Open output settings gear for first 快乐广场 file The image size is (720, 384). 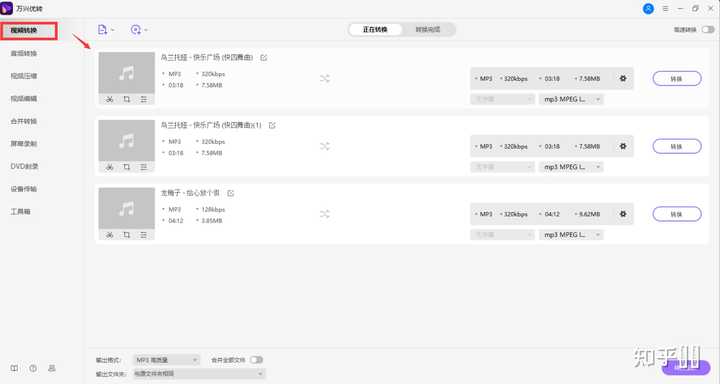click(x=623, y=79)
